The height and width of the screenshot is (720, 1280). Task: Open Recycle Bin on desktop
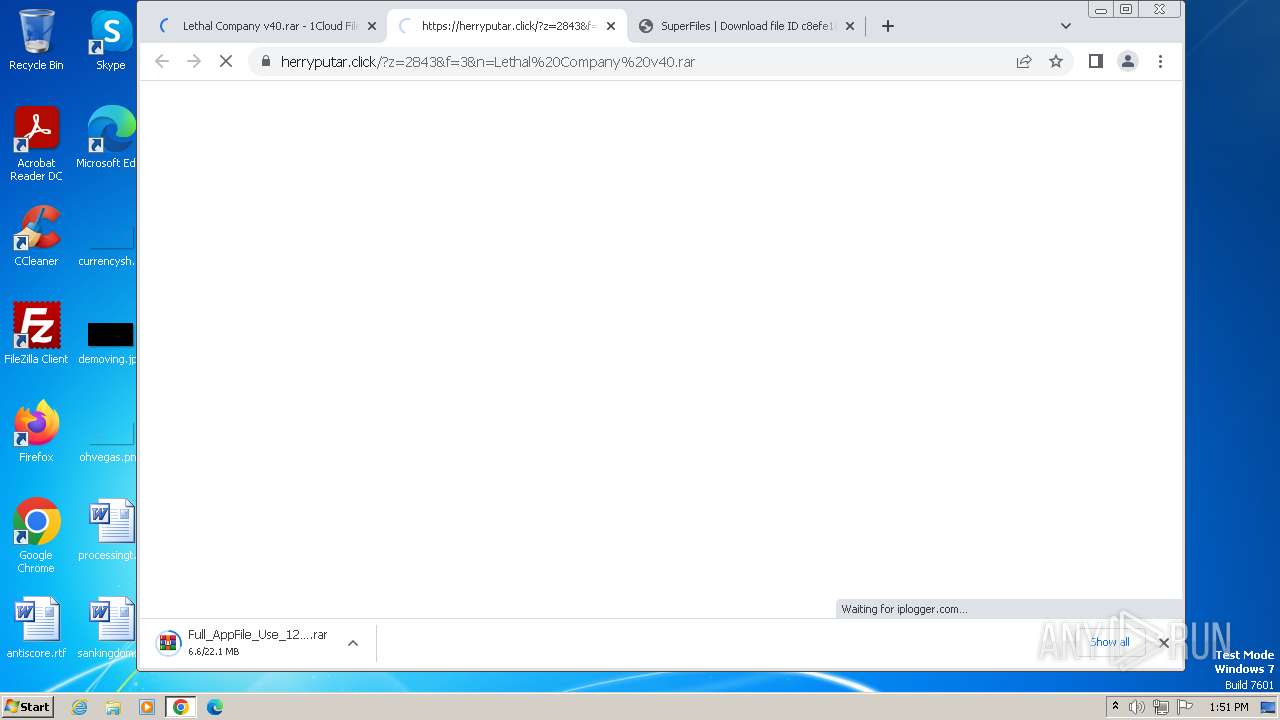click(x=36, y=40)
